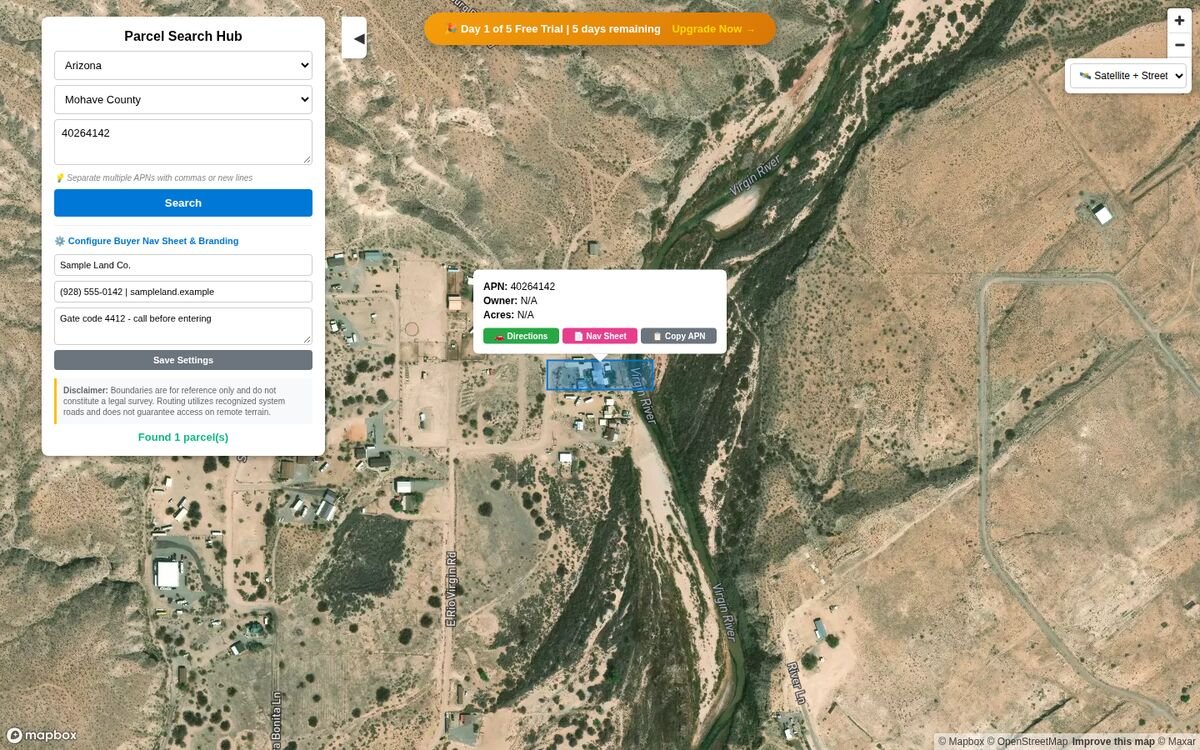Screen dimensions: 1200x750
Task: Open the State dropdown showing Arizona
Action: click(183, 66)
